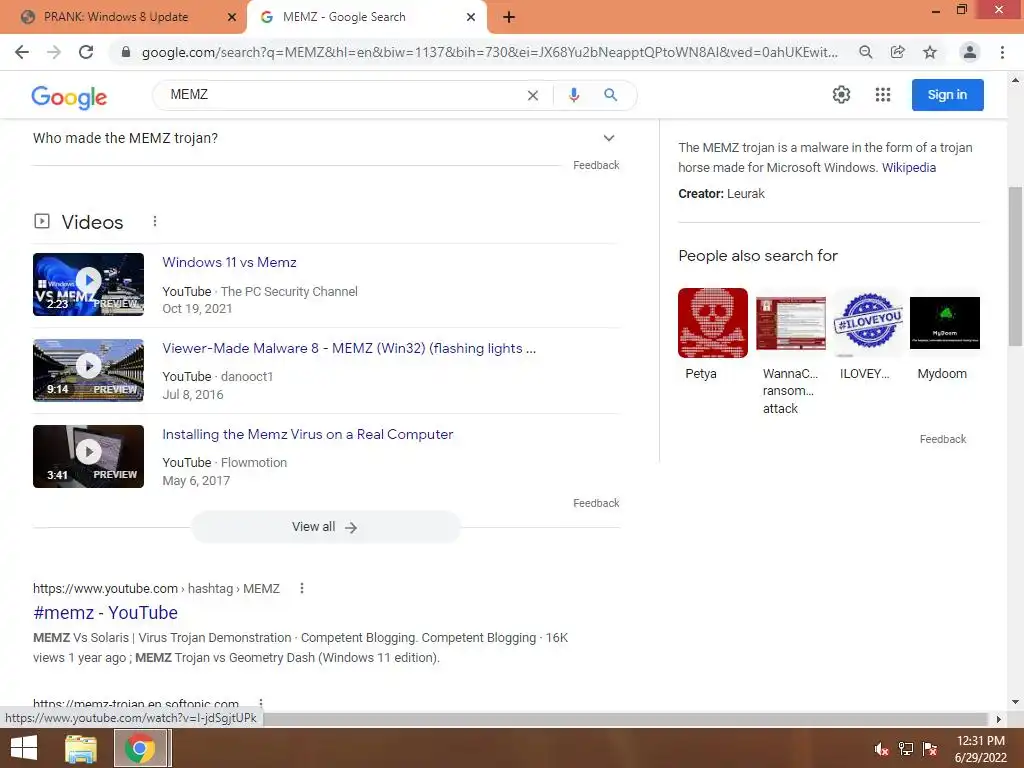1024x768 pixels.
Task: View site info lock icon
Action: [x=126, y=52]
